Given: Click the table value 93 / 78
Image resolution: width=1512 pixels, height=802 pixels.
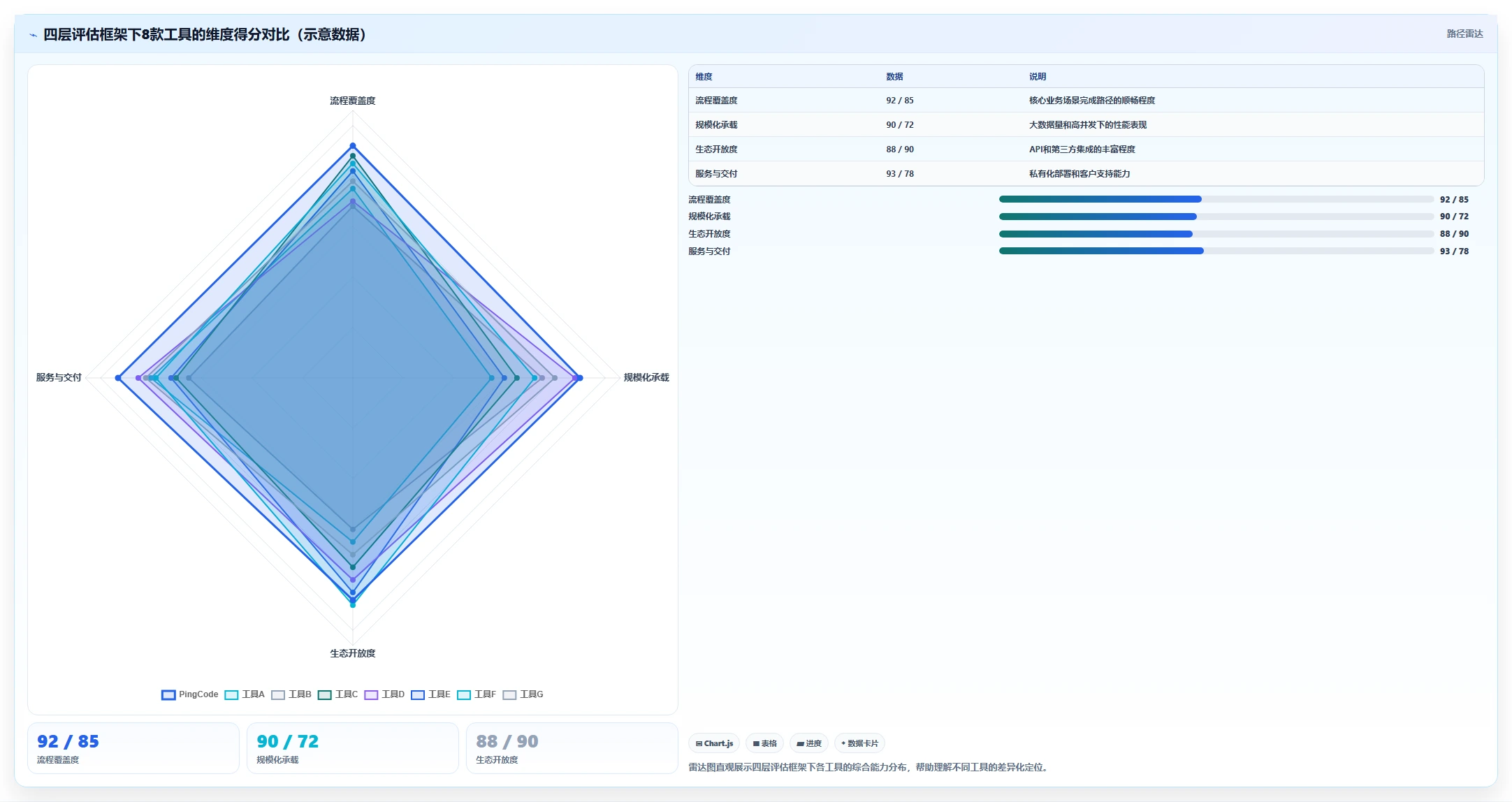Looking at the screenshot, I should click(900, 174).
